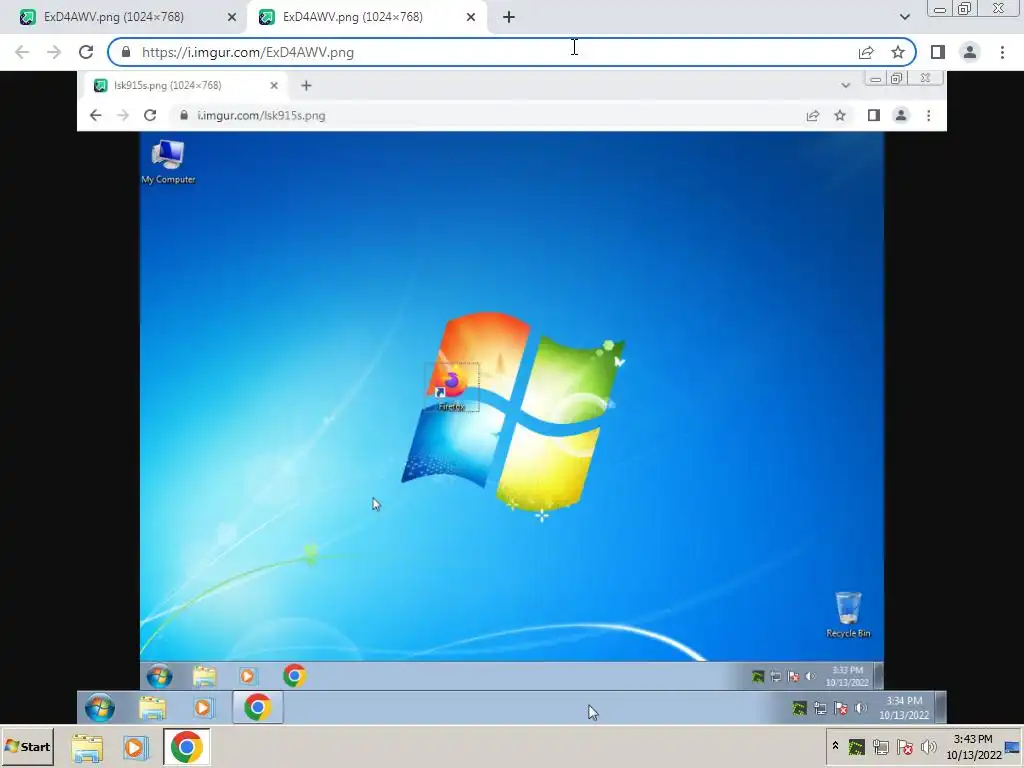This screenshot has height=768, width=1024.
Task: Open 3:43 PM clock in real taskbar
Action: click(974, 747)
